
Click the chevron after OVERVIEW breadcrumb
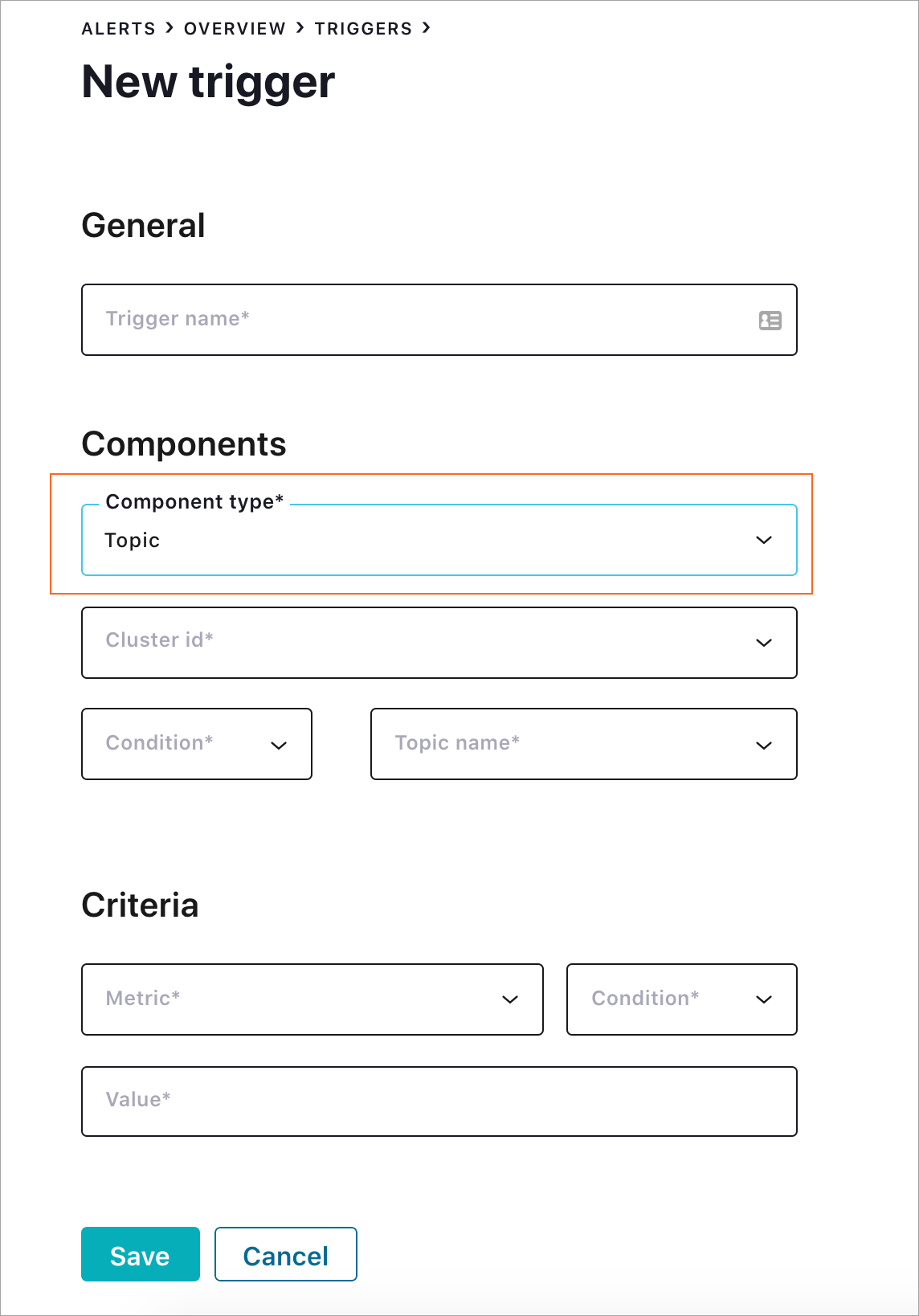[x=300, y=28]
